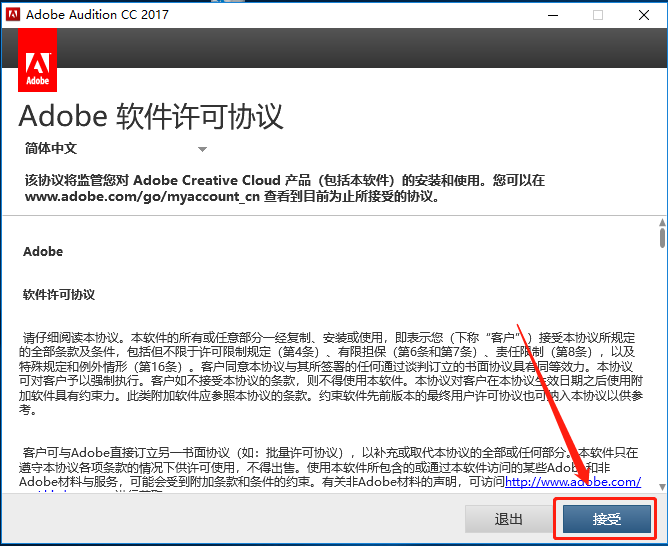Open the 简体中文 language dropdown
Image resolution: width=668 pixels, height=546 pixels.
(116, 149)
